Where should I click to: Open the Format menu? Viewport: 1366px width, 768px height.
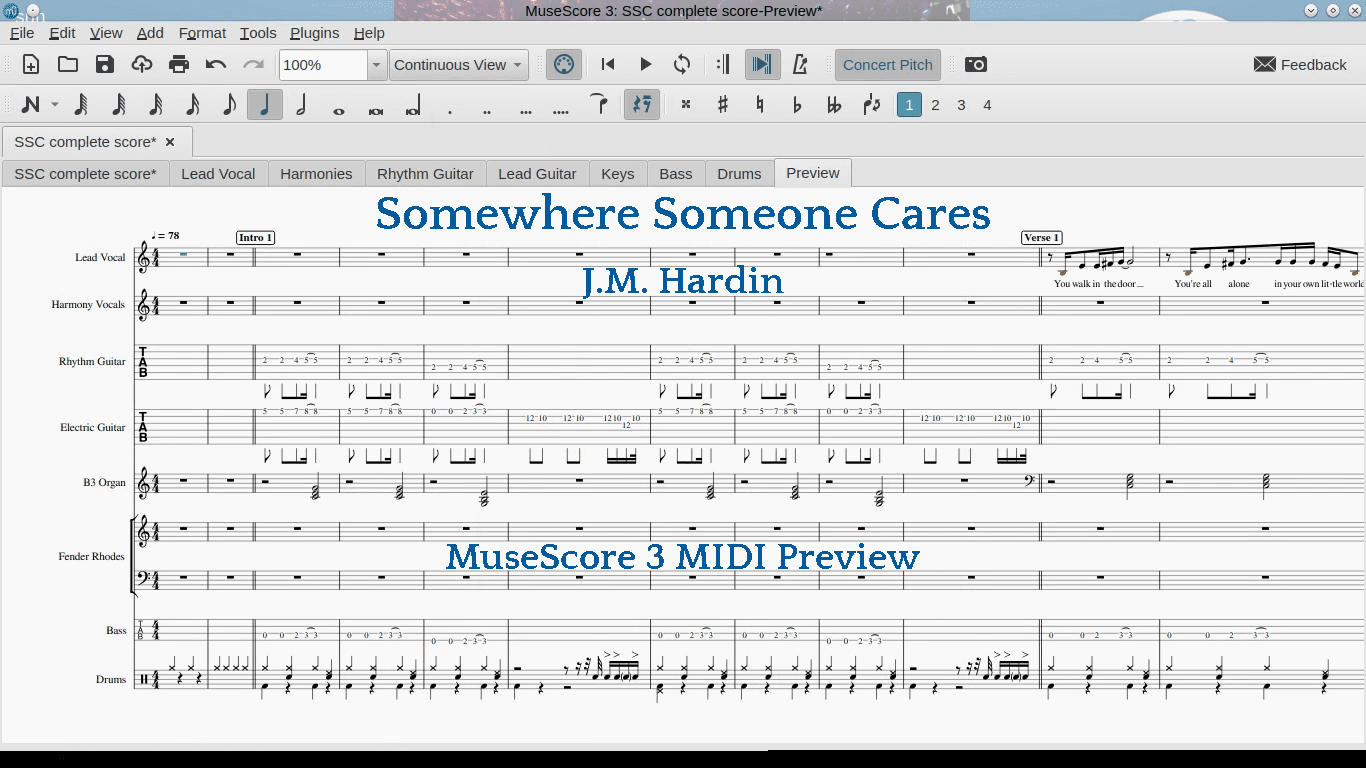pos(203,33)
